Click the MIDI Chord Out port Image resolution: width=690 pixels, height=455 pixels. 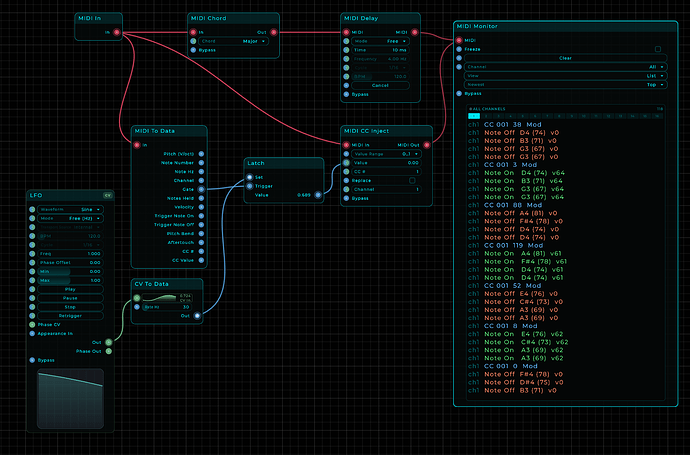click(274, 32)
